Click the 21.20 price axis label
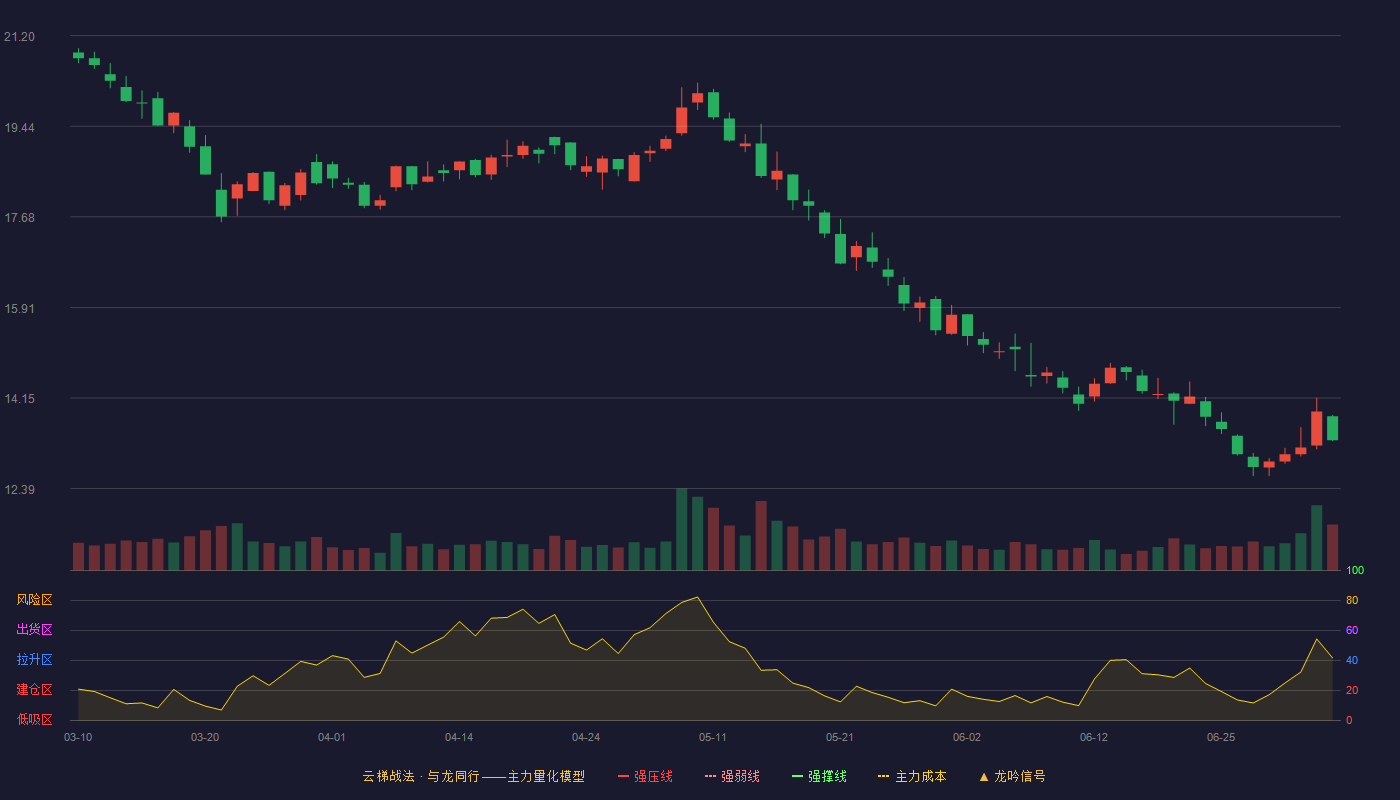The image size is (1400, 800). tap(19, 37)
